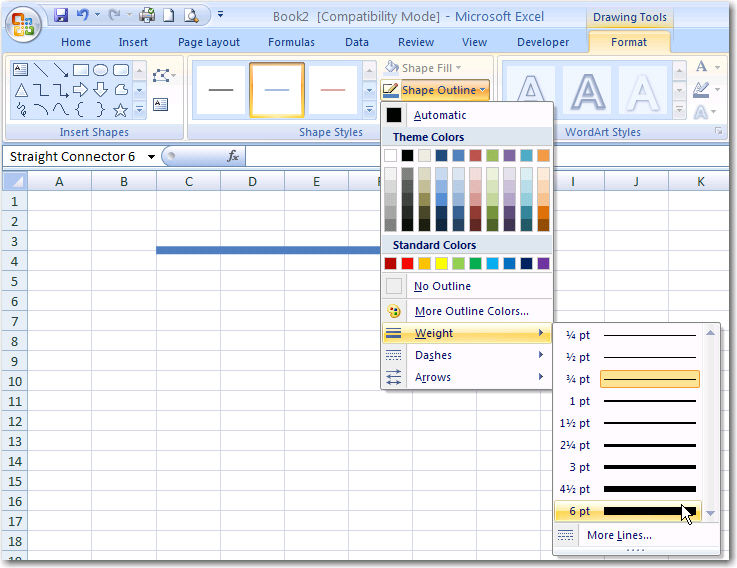Open the Arrows submenu
The image size is (737, 568).
coord(466,377)
